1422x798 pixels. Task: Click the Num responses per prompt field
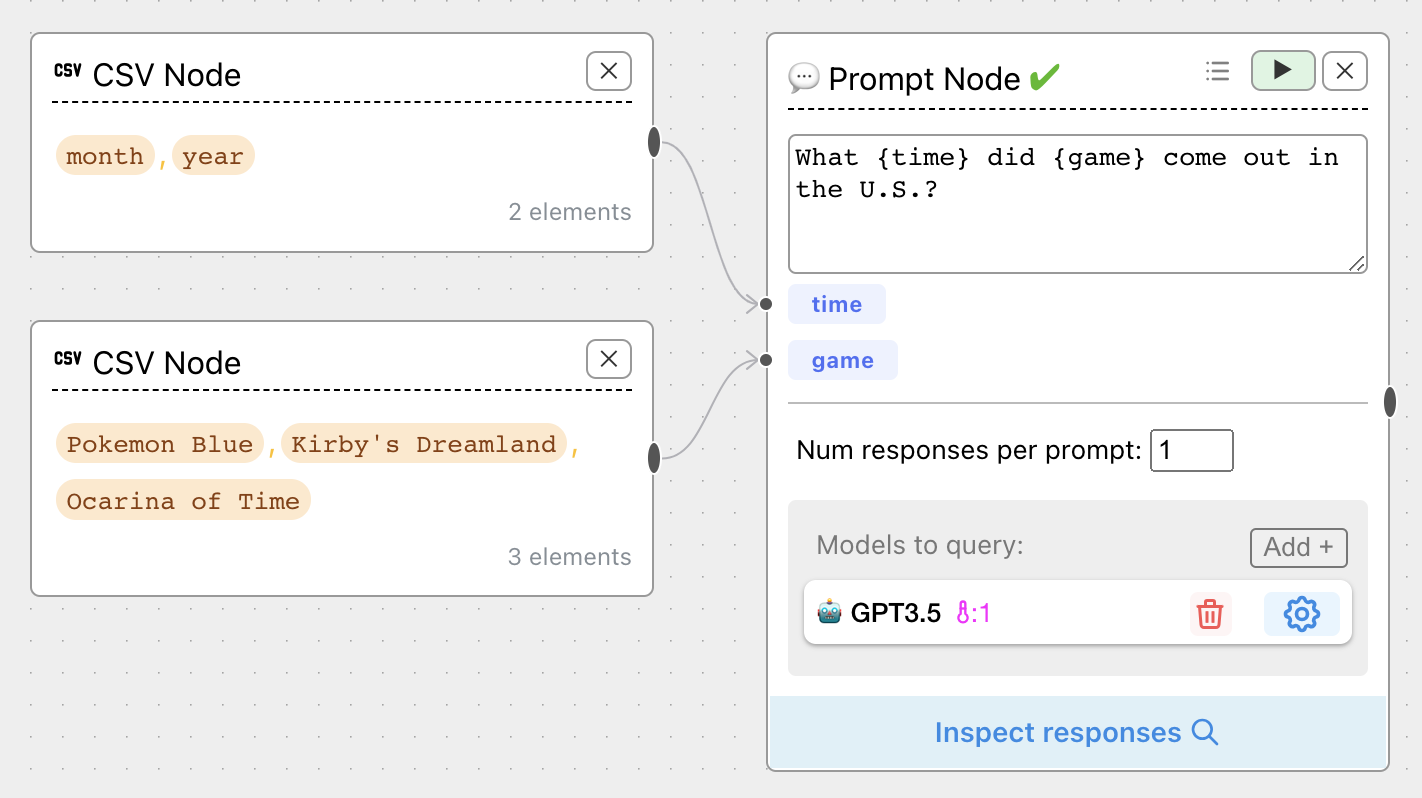(1192, 450)
